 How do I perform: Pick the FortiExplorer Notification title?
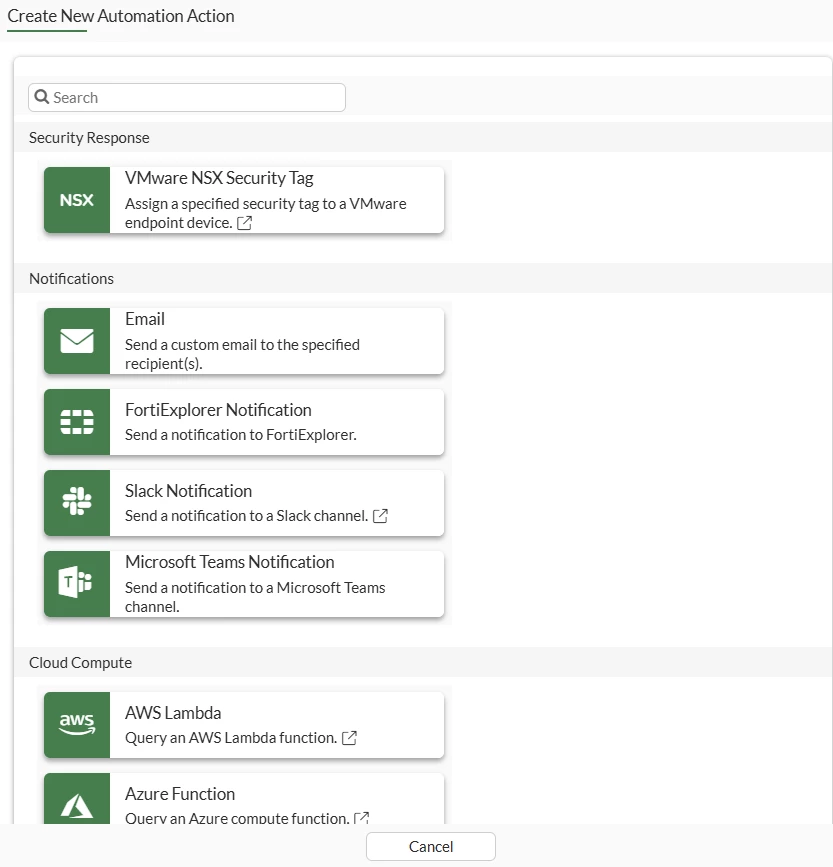[218, 410]
